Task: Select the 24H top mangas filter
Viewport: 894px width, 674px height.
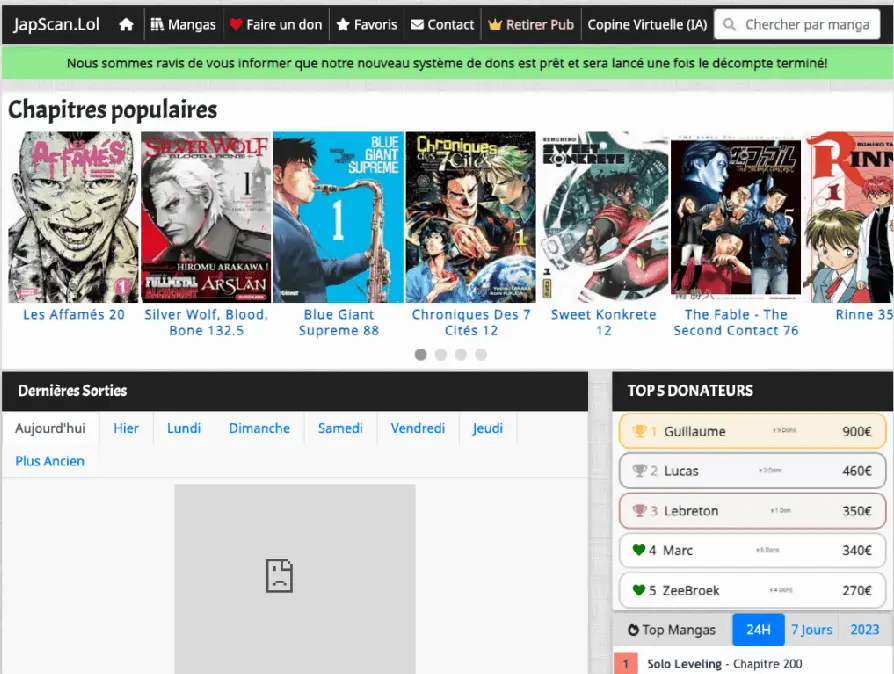Action: 758,629
